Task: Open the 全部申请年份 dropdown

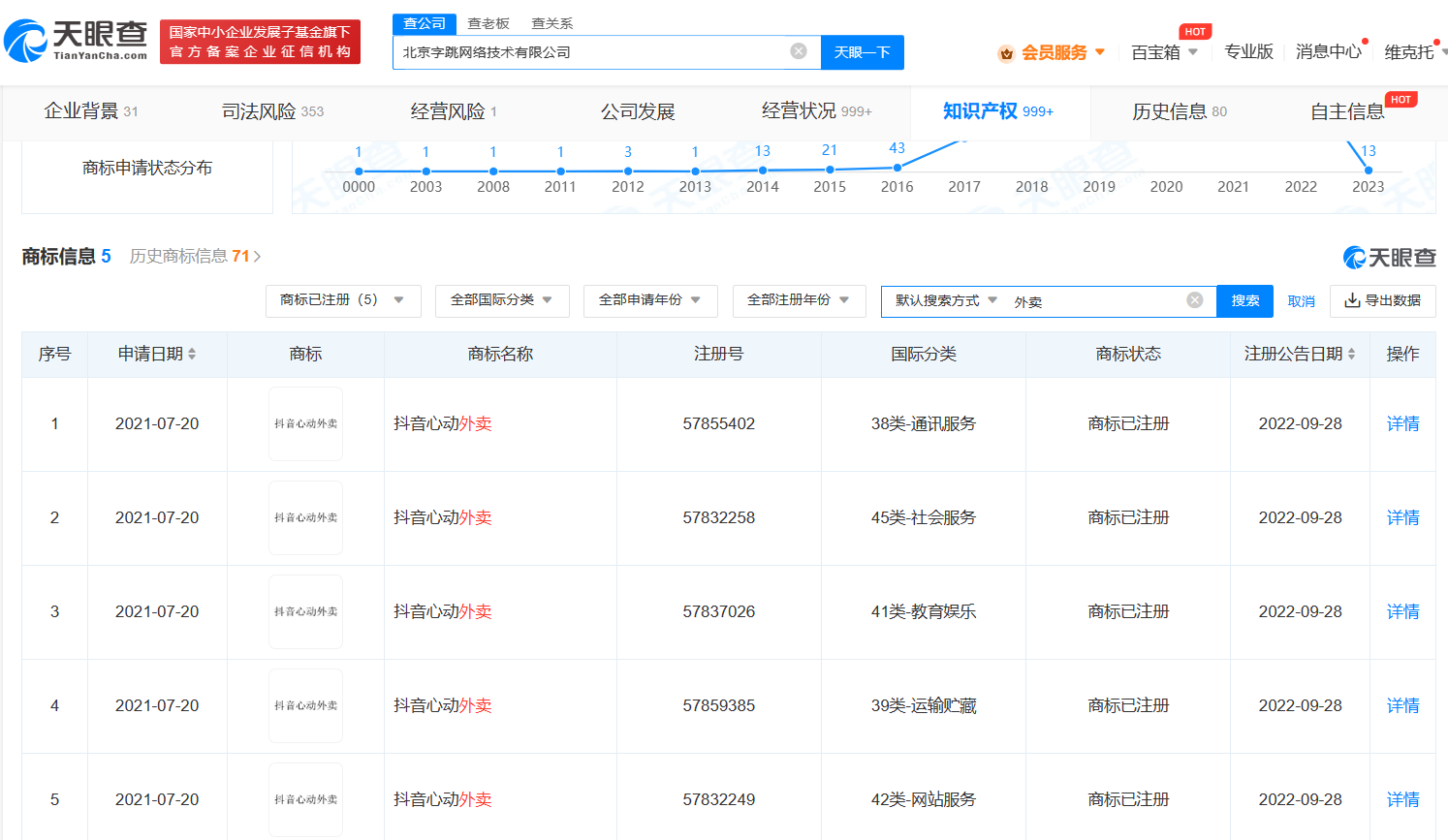Action: [650, 300]
